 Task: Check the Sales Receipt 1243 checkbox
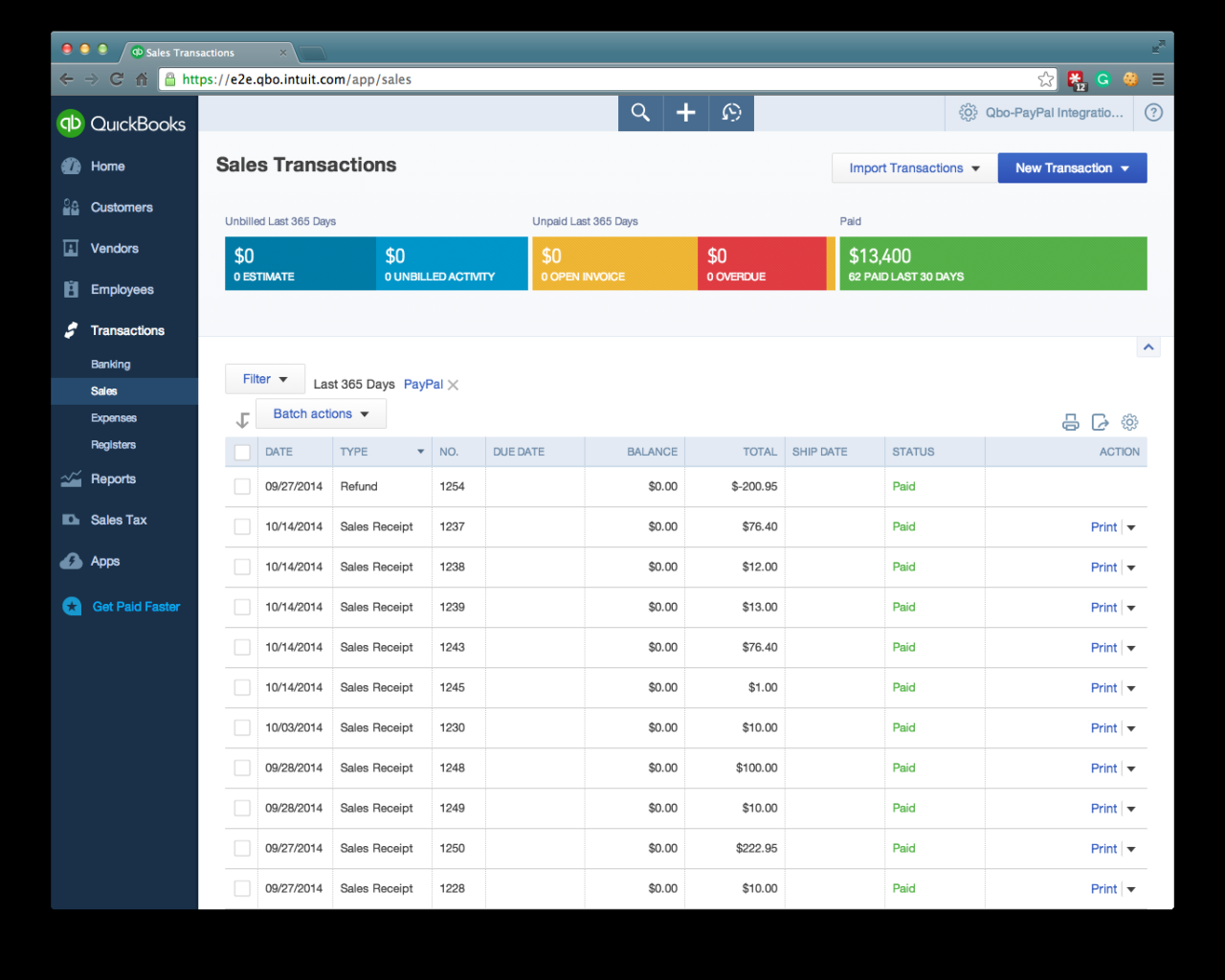(242, 648)
